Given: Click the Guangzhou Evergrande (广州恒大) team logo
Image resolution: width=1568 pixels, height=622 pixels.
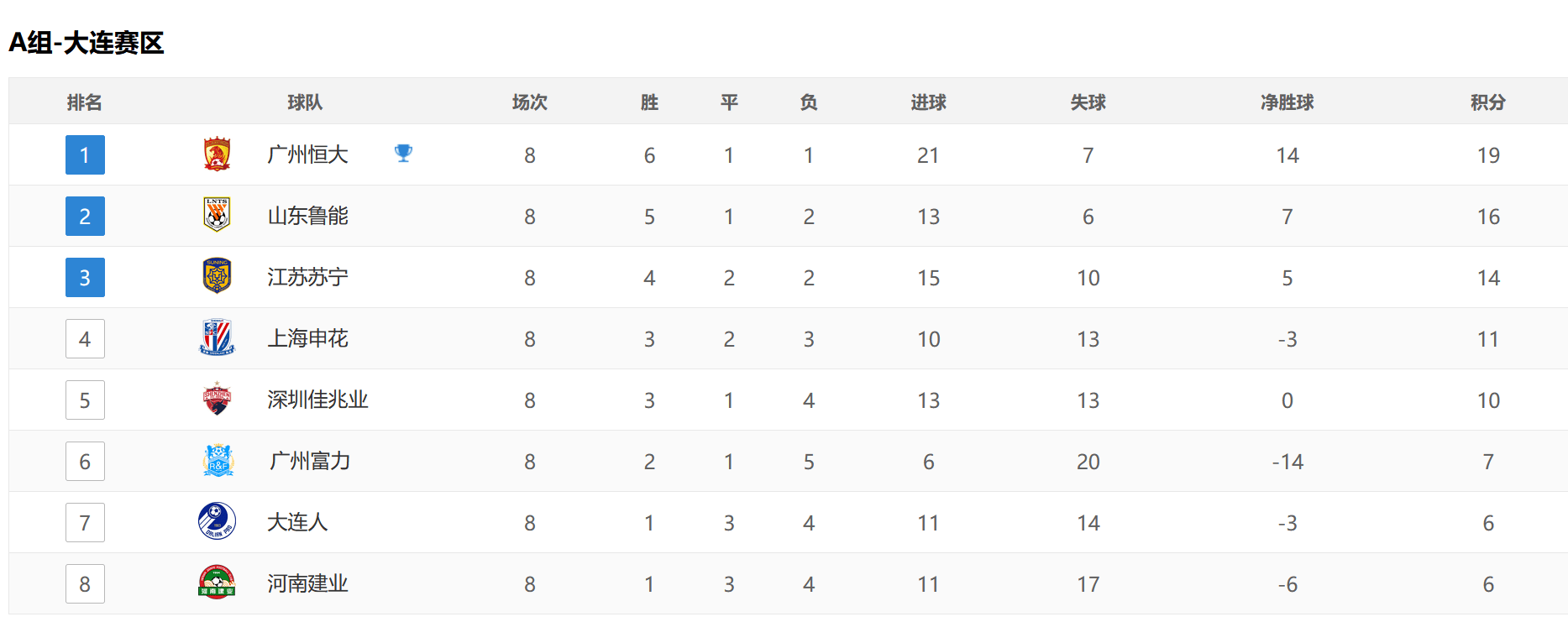Looking at the screenshot, I should pos(217,154).
